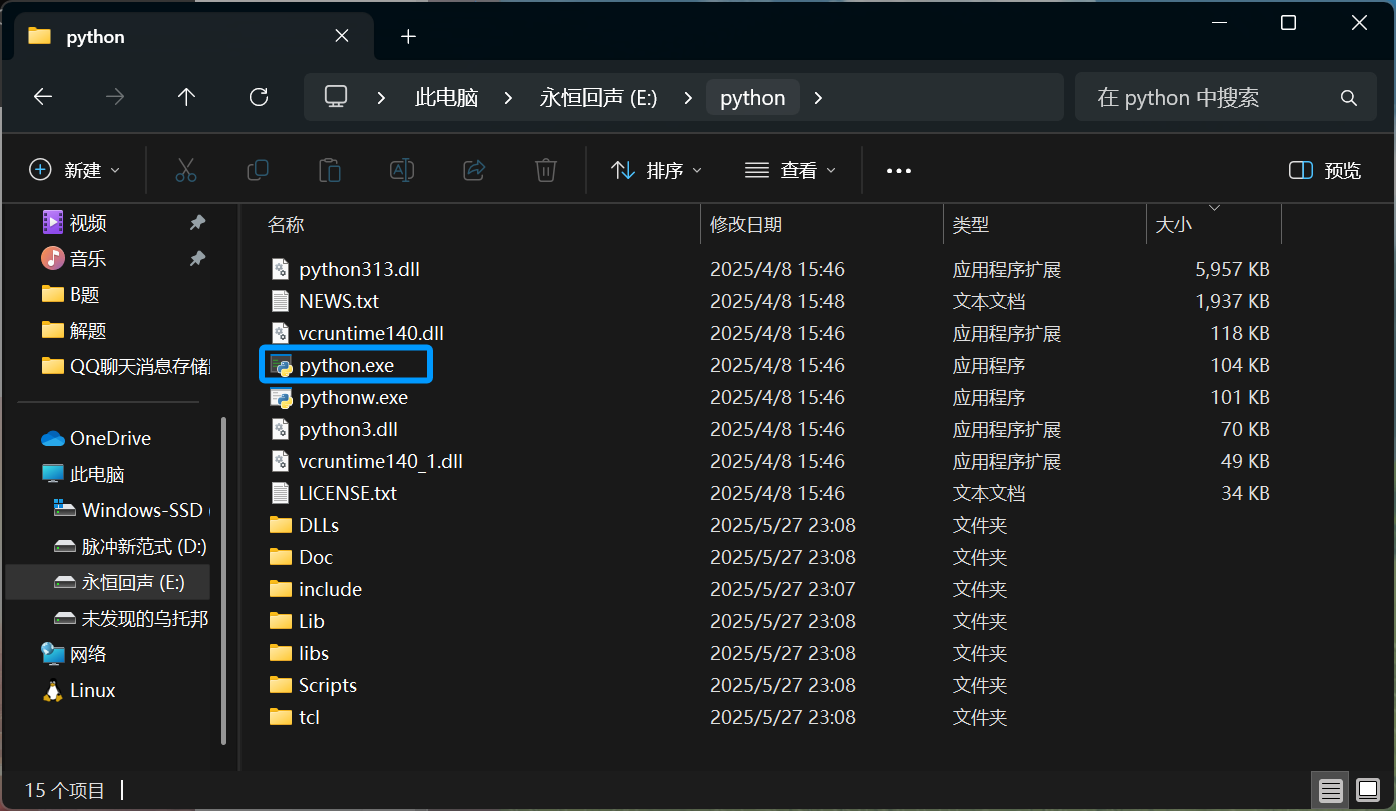Click 此电脑 breadcrumb in address bar
This screenshot has width=1396, height=811.
(446, 98)
